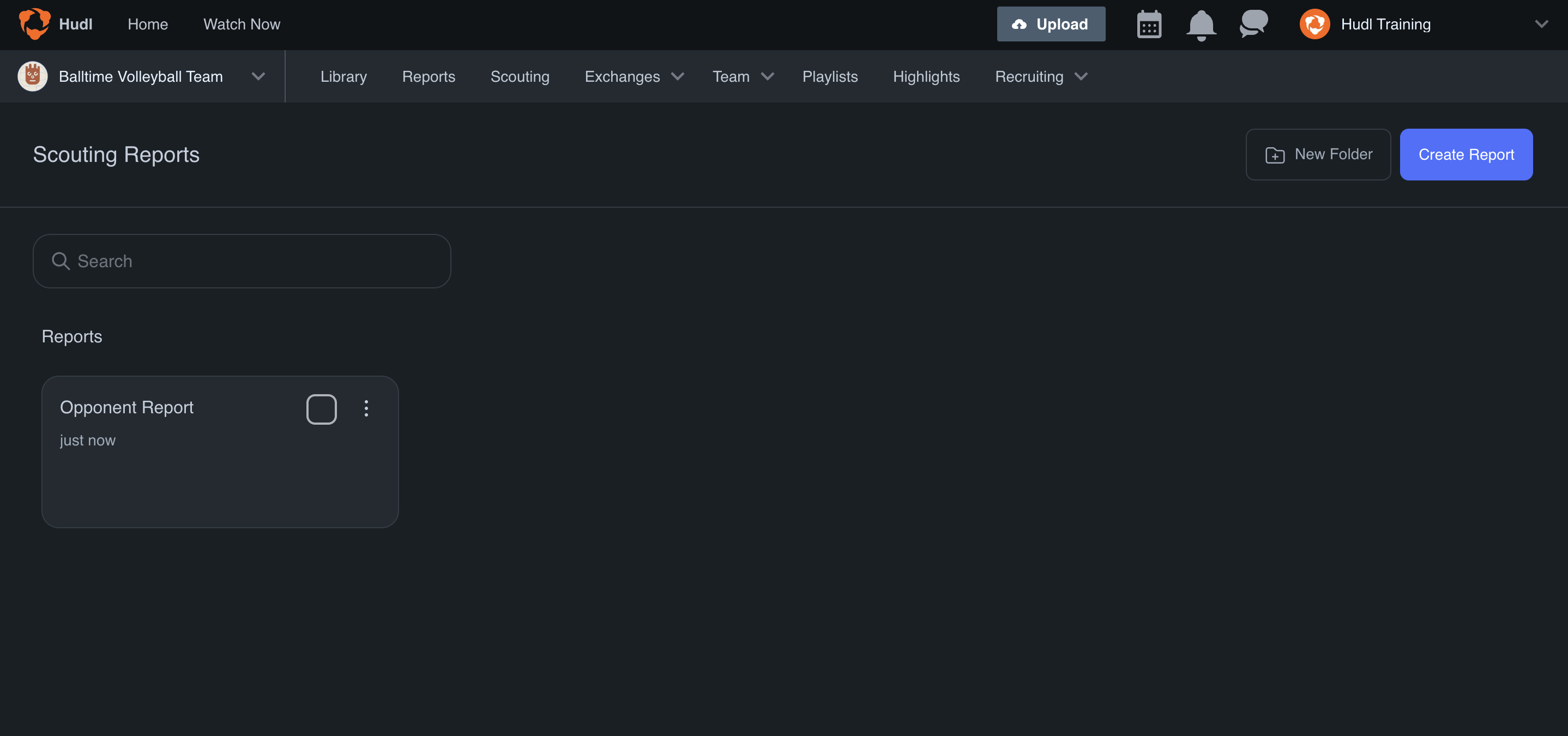Open the Opponent Report card title
Image resolution: width=1568 pixels, height=736 pixels.
coord(126,407)
